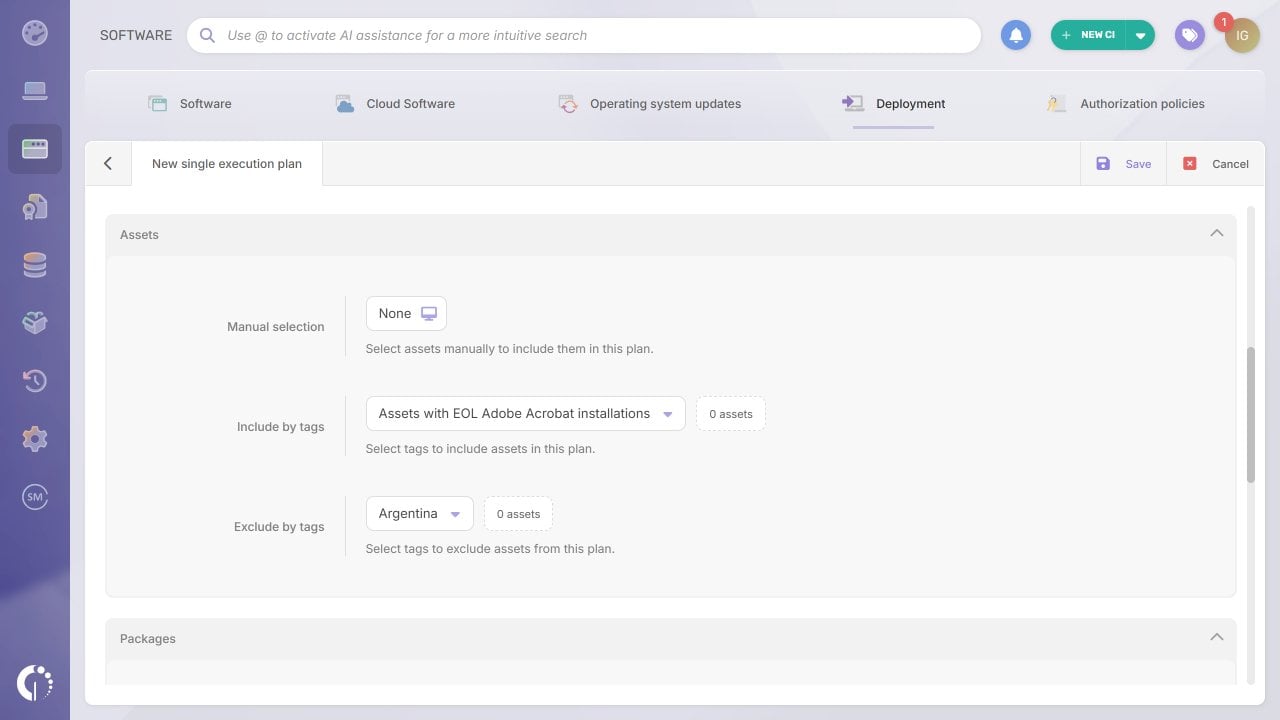Select the devices laptop icon in sidebar

pyautogui.click(x=35, y=90)
